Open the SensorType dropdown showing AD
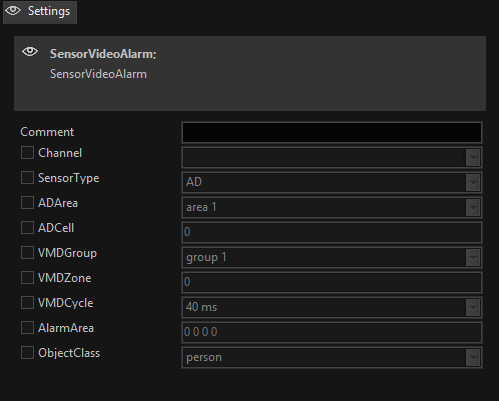The height and width of the screenshot is (401, 499). (x=332, y=182)
